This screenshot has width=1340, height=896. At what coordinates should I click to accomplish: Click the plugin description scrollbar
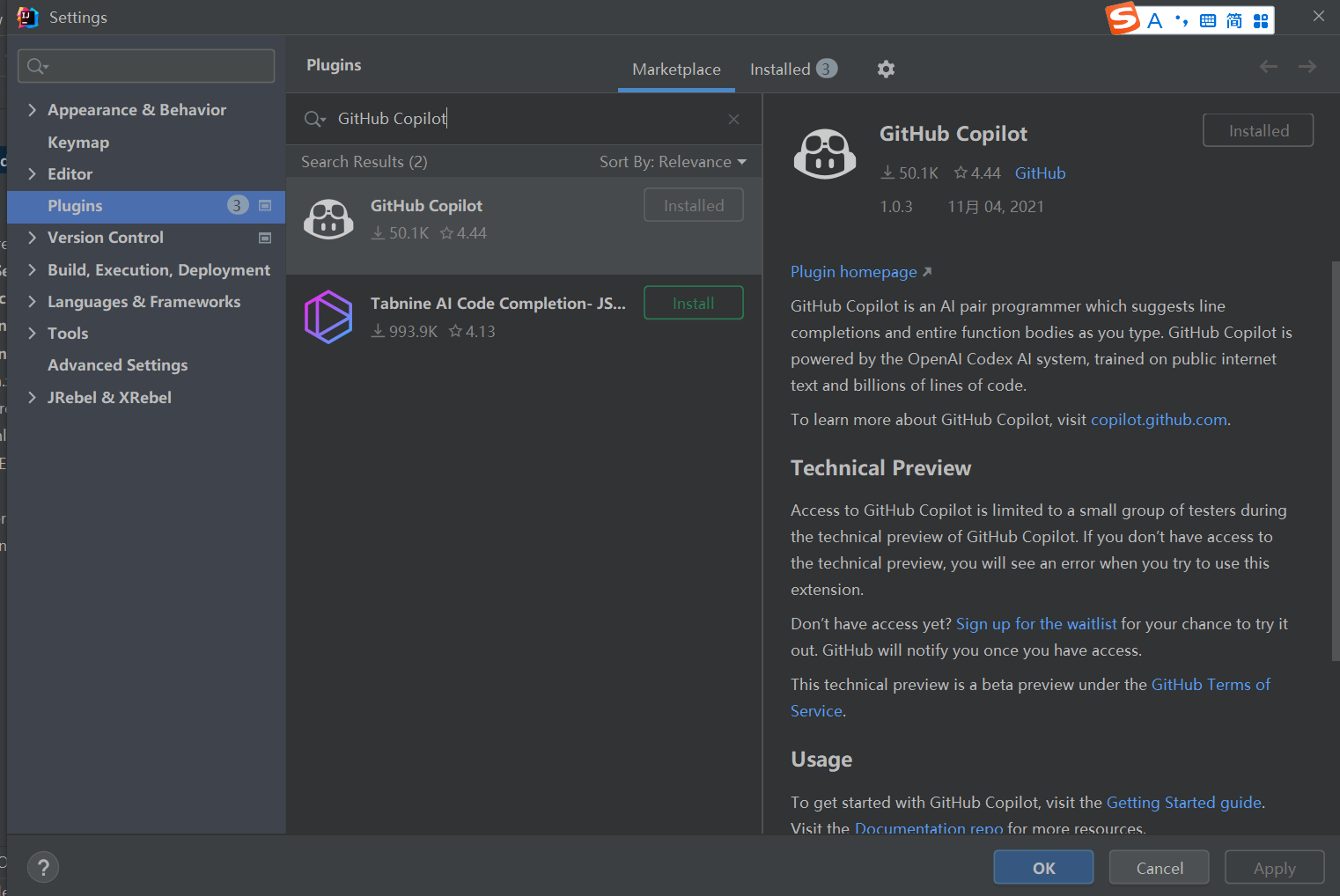(x=1336, y=460)
